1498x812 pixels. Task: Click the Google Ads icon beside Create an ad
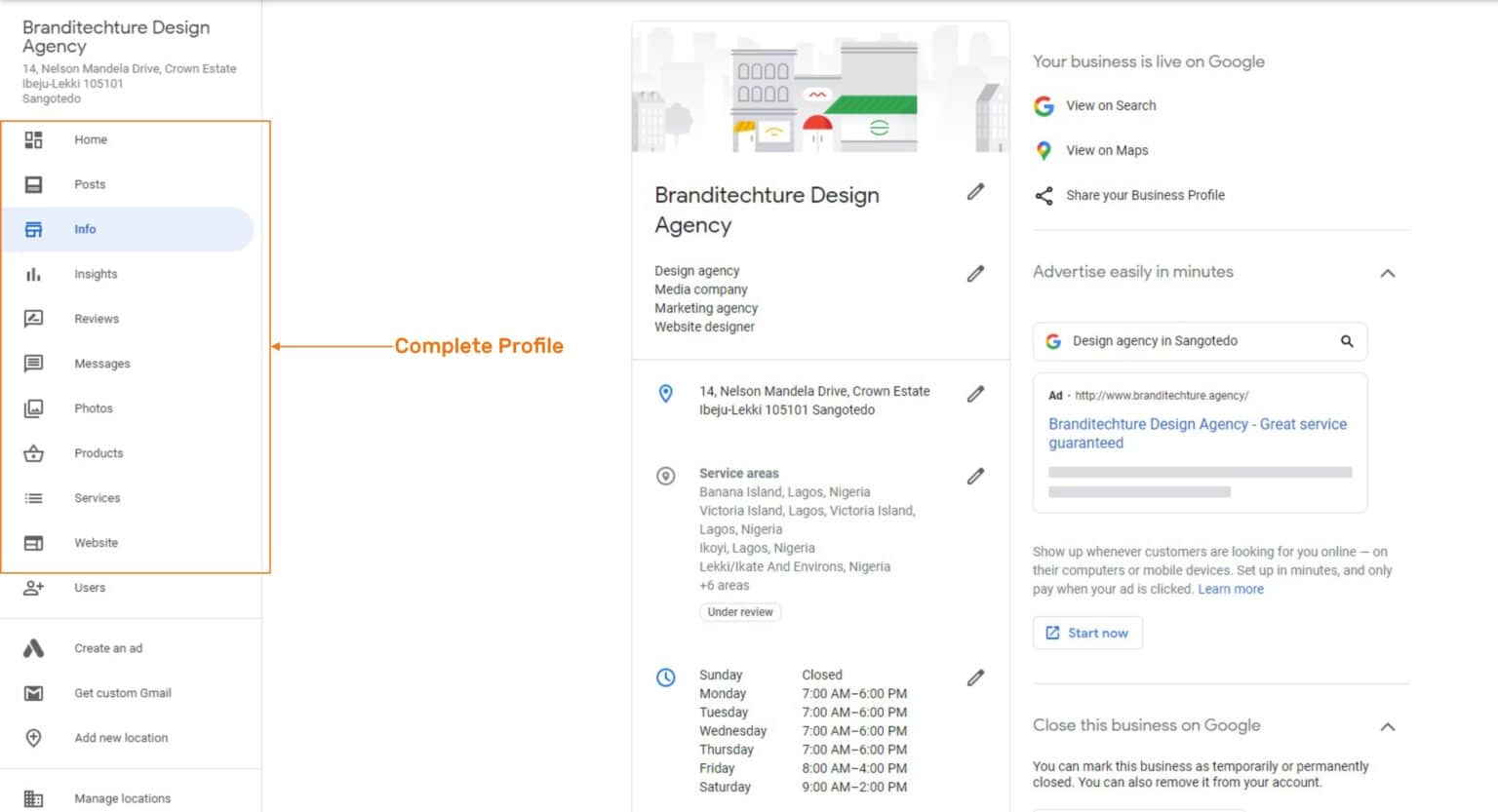[33, 648]
